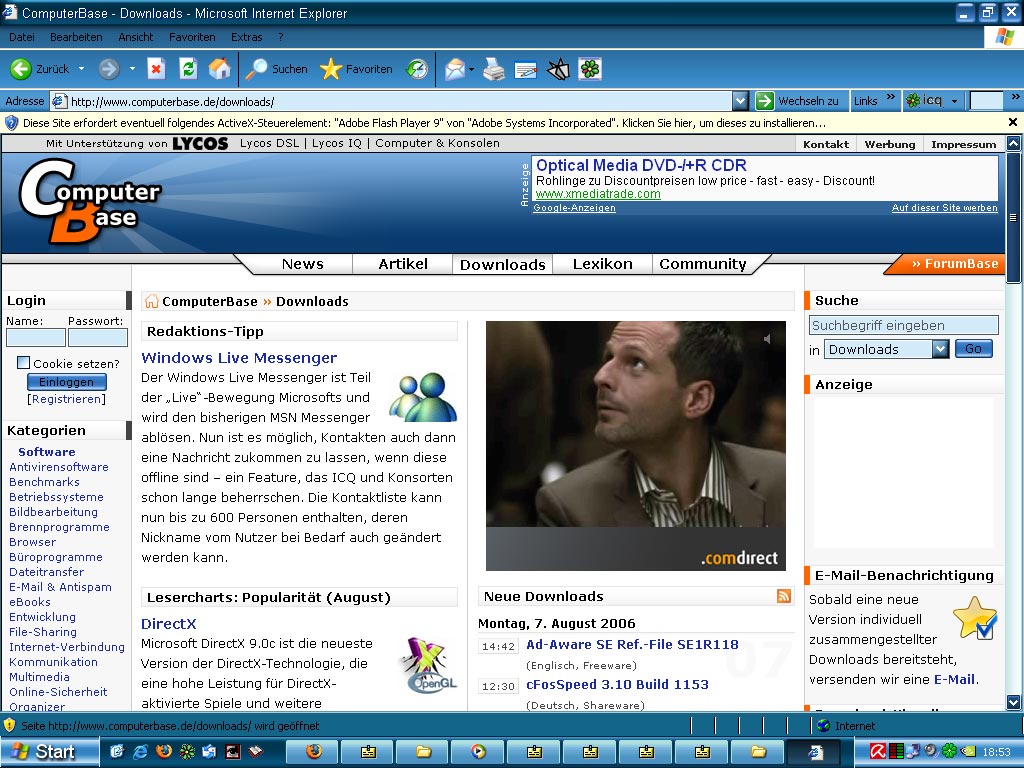Go to the browser home page
Image resolution: width=1024 pixels, height=768 pixels.
[x=219, y=69]
